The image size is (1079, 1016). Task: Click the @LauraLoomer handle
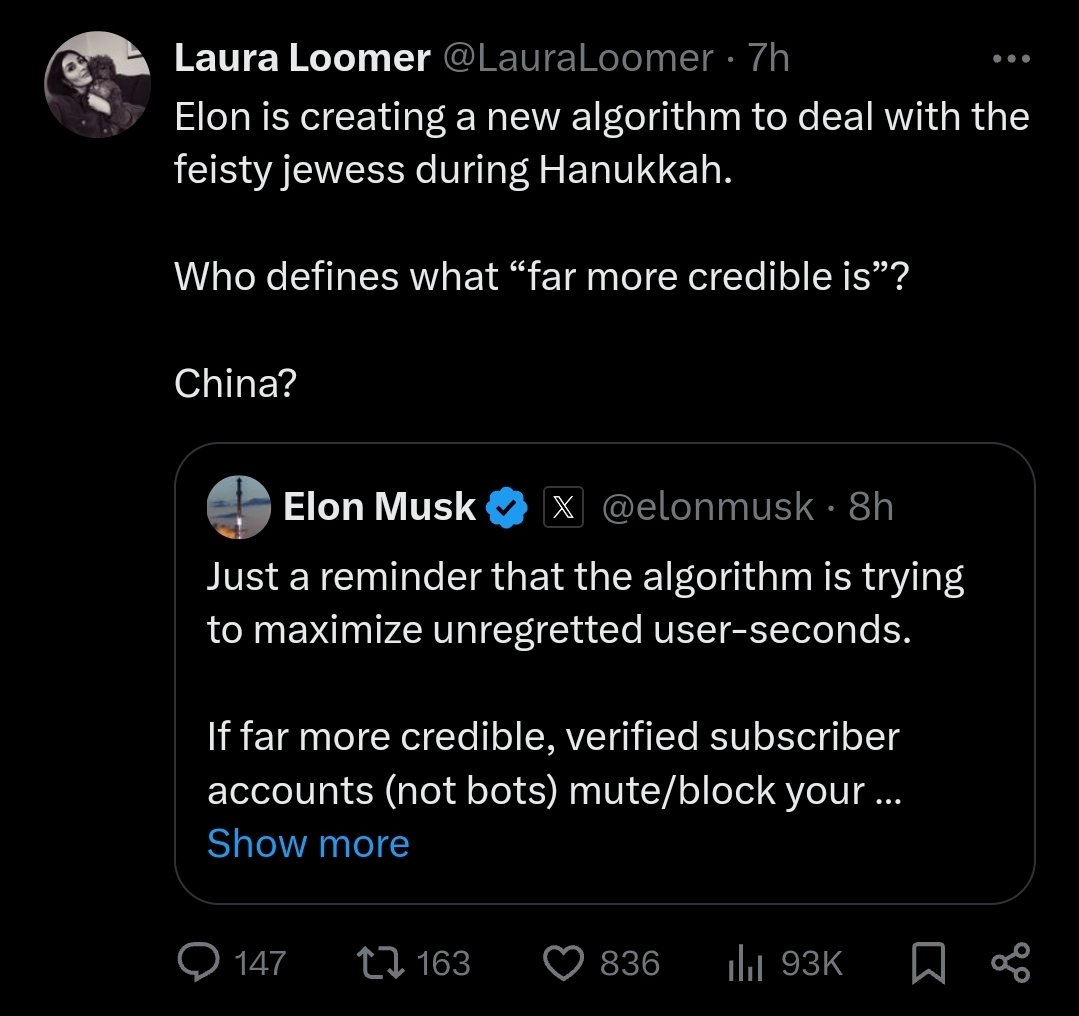(577, 59)
